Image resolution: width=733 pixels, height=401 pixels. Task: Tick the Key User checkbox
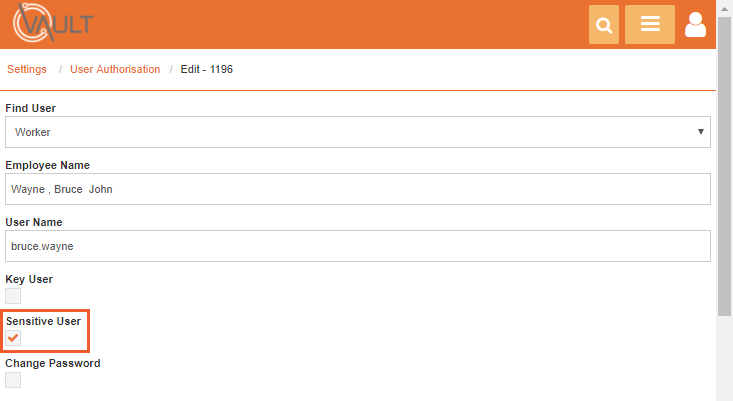click(x=13, y=296)
